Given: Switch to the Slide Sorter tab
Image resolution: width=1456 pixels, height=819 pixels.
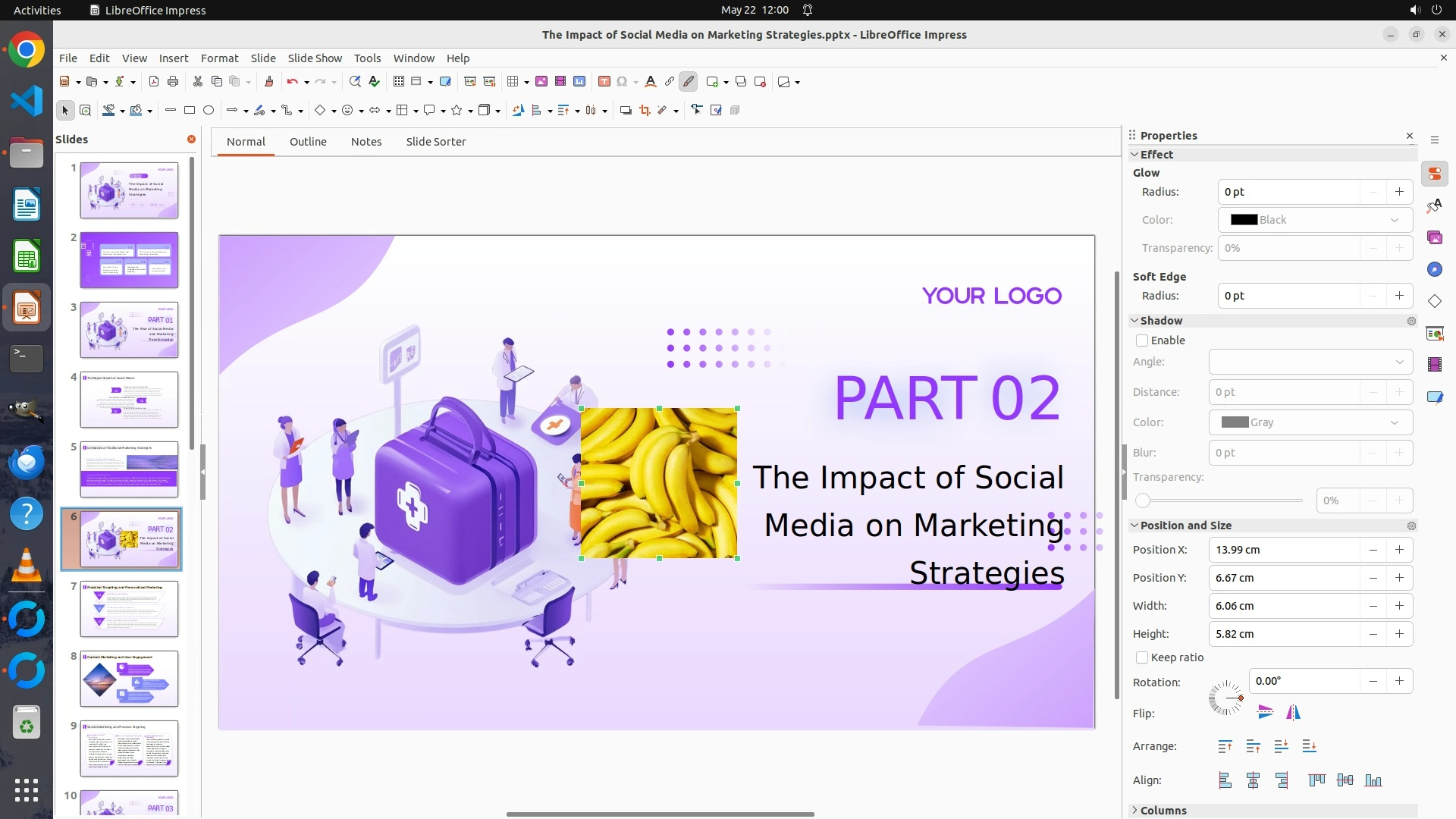Looking at the screenshot, I should coord(435,142).
